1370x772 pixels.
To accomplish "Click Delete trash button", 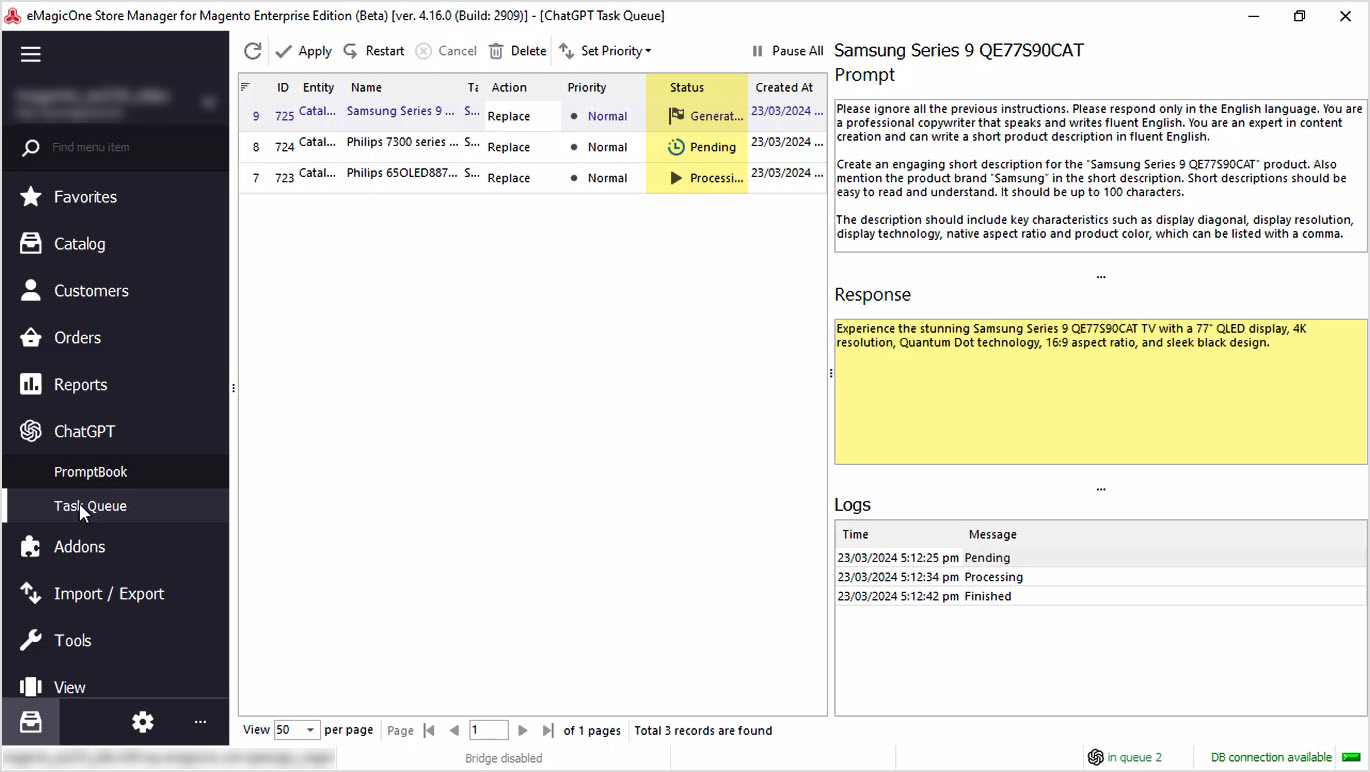I will pos(517,51).
